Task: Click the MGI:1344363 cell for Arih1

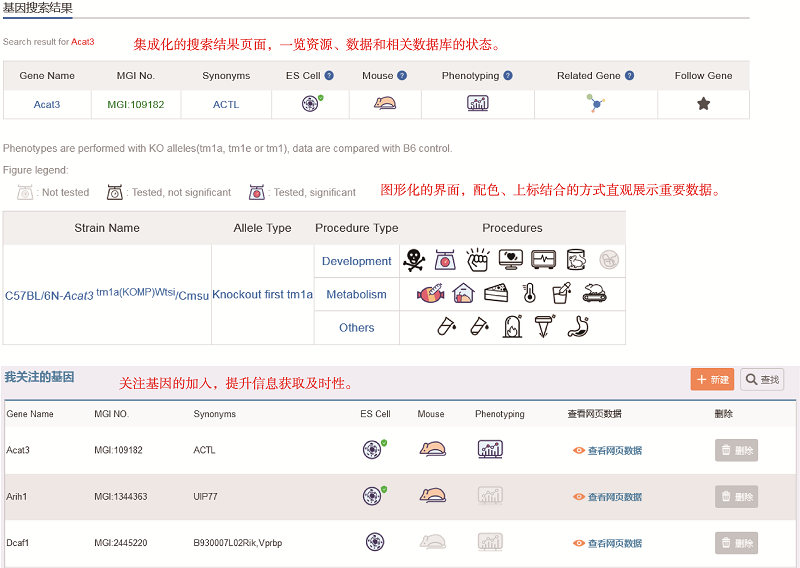Action: [120, 497]
